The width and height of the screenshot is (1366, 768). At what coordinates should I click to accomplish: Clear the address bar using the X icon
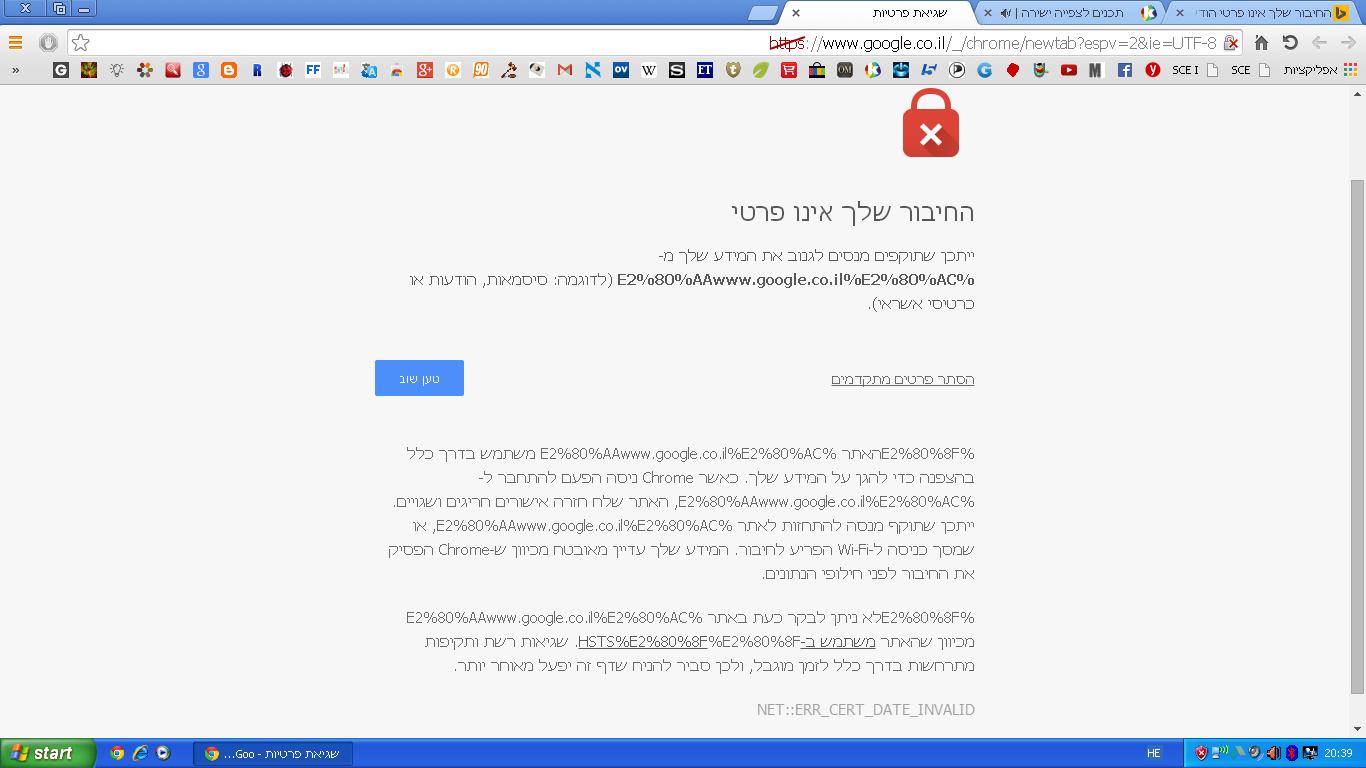[1231, 44]
